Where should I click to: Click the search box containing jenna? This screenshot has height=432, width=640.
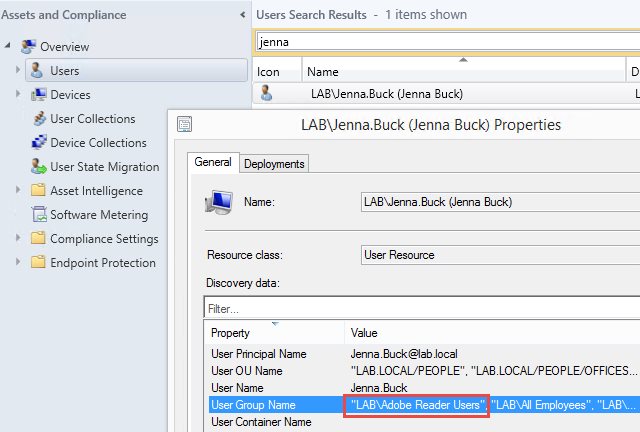pyautogui.click(x=448, y=42)
